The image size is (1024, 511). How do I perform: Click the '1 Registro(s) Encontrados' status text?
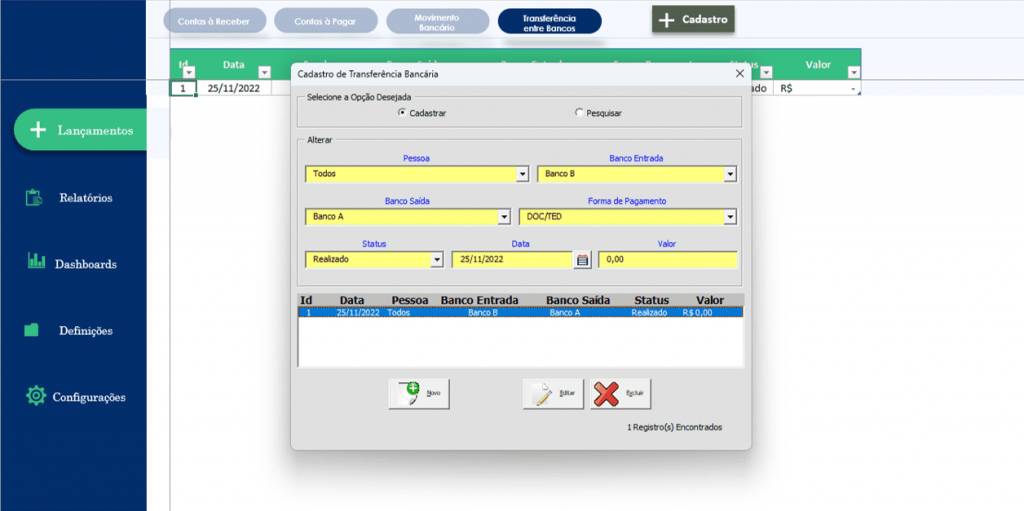point(675,427)
